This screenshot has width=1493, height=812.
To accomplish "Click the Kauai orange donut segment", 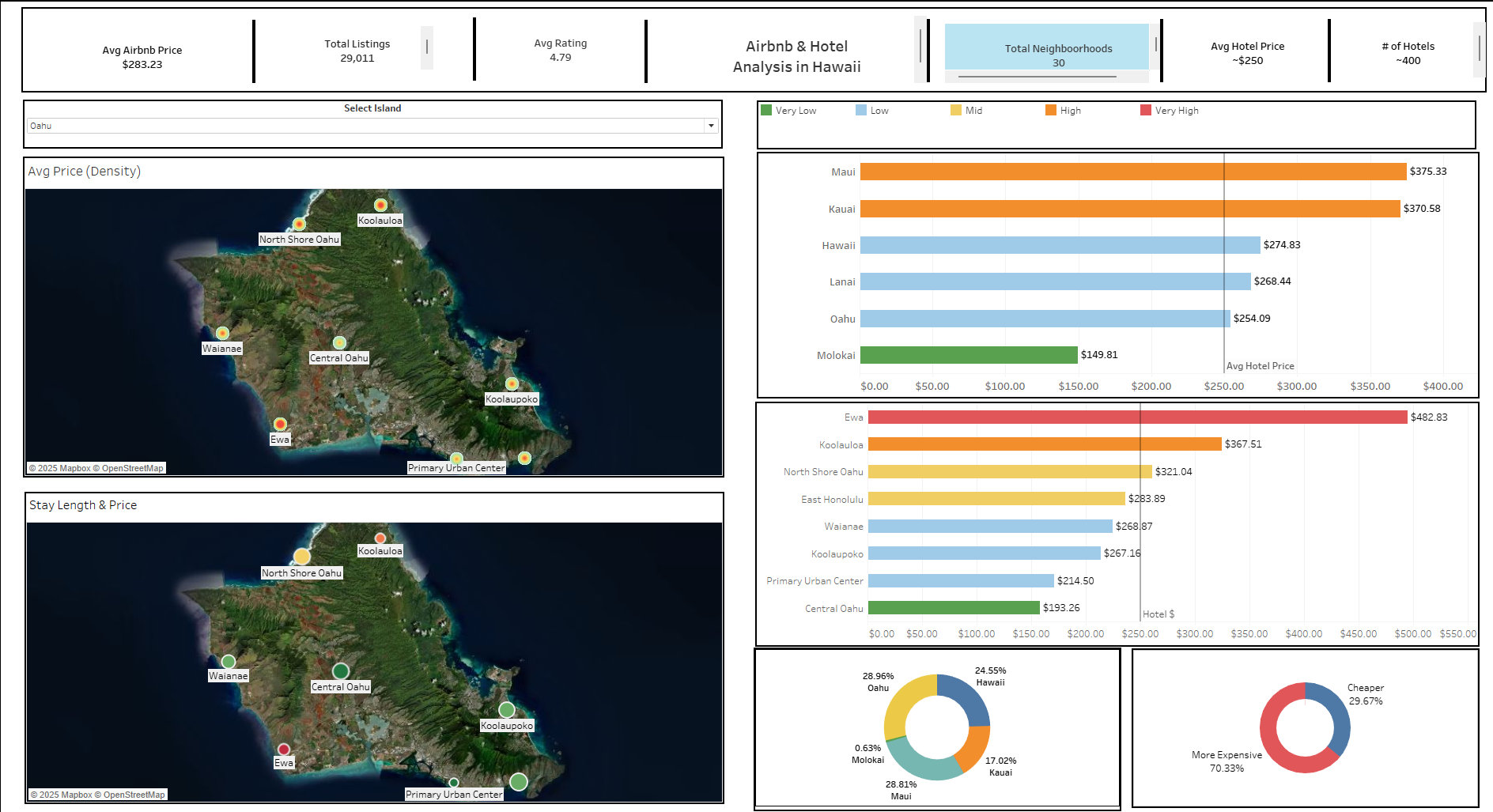I will point(974,748).
